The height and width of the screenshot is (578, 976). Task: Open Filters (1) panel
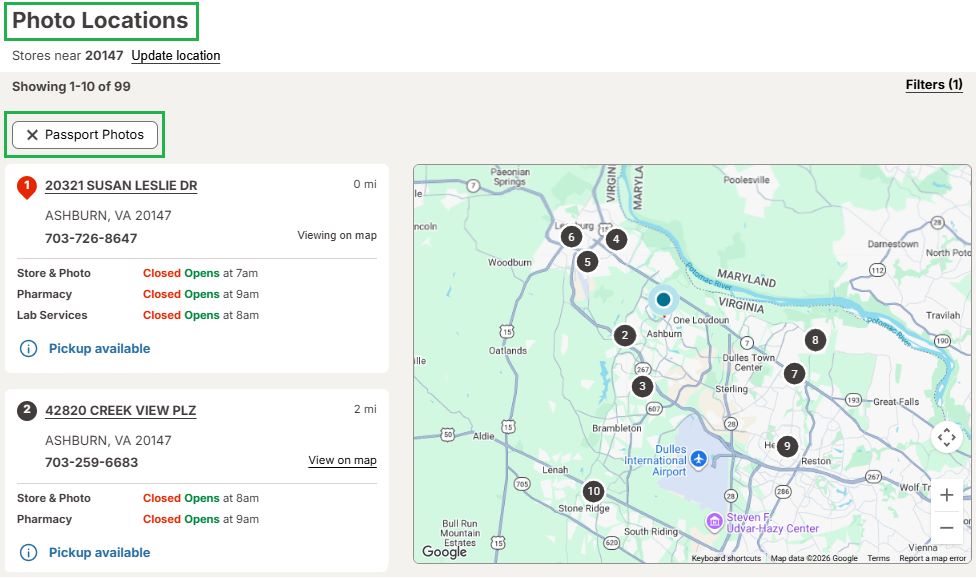[x=934, y=85]
